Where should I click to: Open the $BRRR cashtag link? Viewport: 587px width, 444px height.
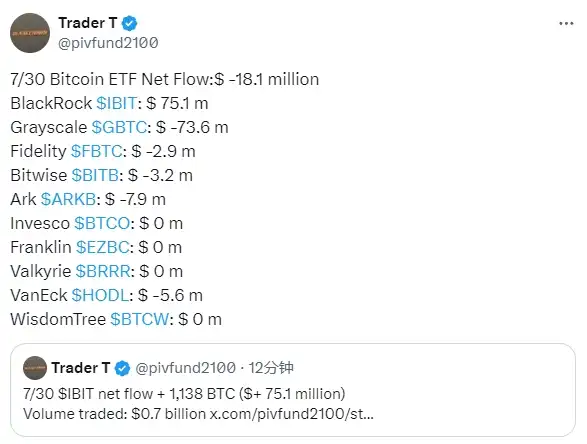click(103, 271)
